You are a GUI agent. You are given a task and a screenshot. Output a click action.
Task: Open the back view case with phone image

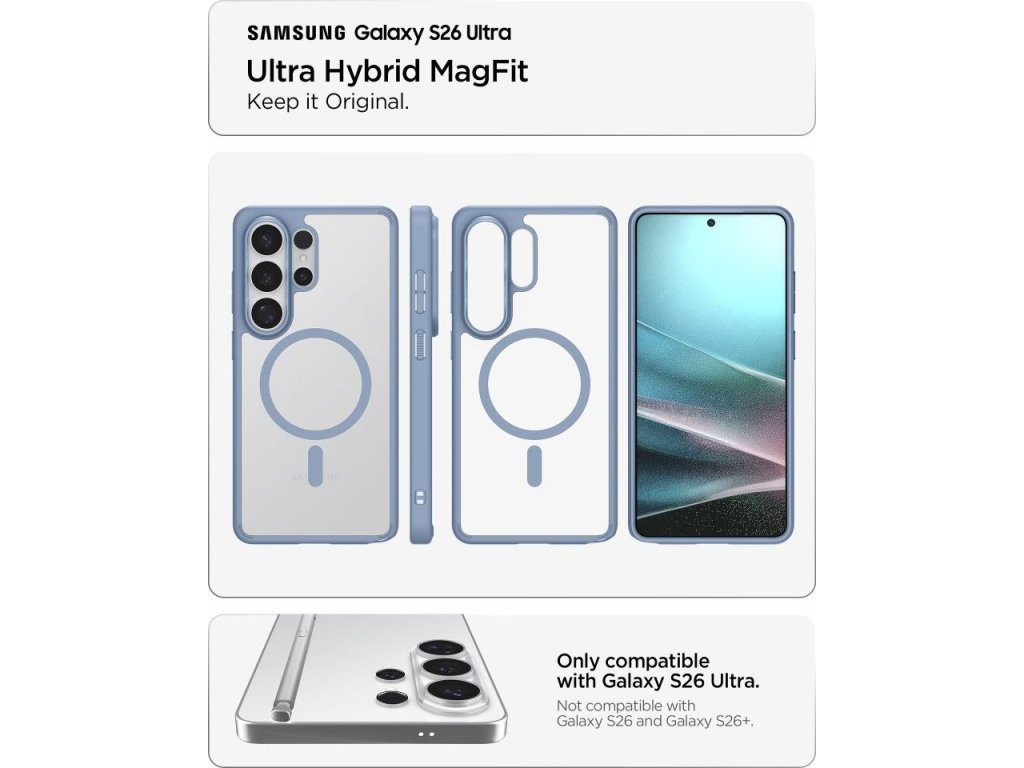click(x=315, y=376)
